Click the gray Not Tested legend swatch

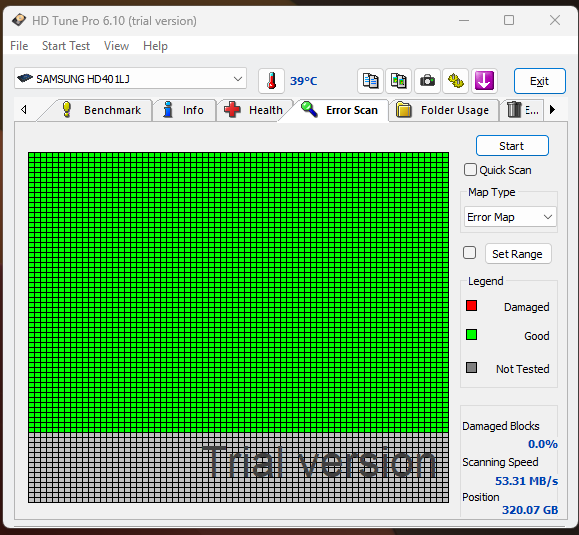(471, 368)
